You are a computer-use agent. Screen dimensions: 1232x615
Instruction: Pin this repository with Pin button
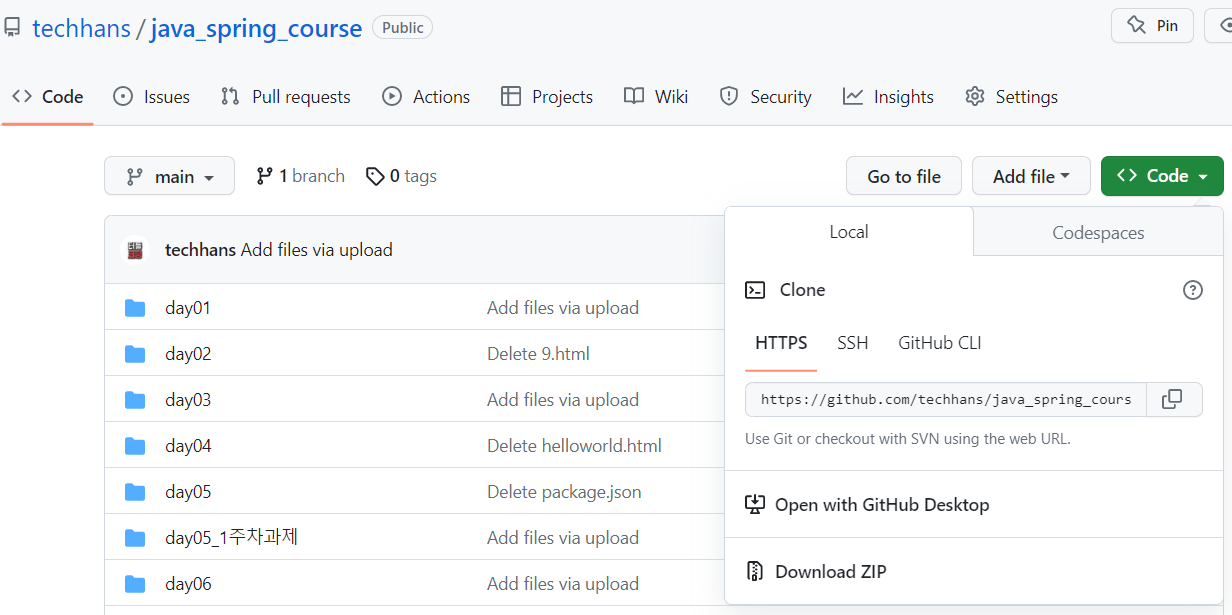[x=1152, y=26]
